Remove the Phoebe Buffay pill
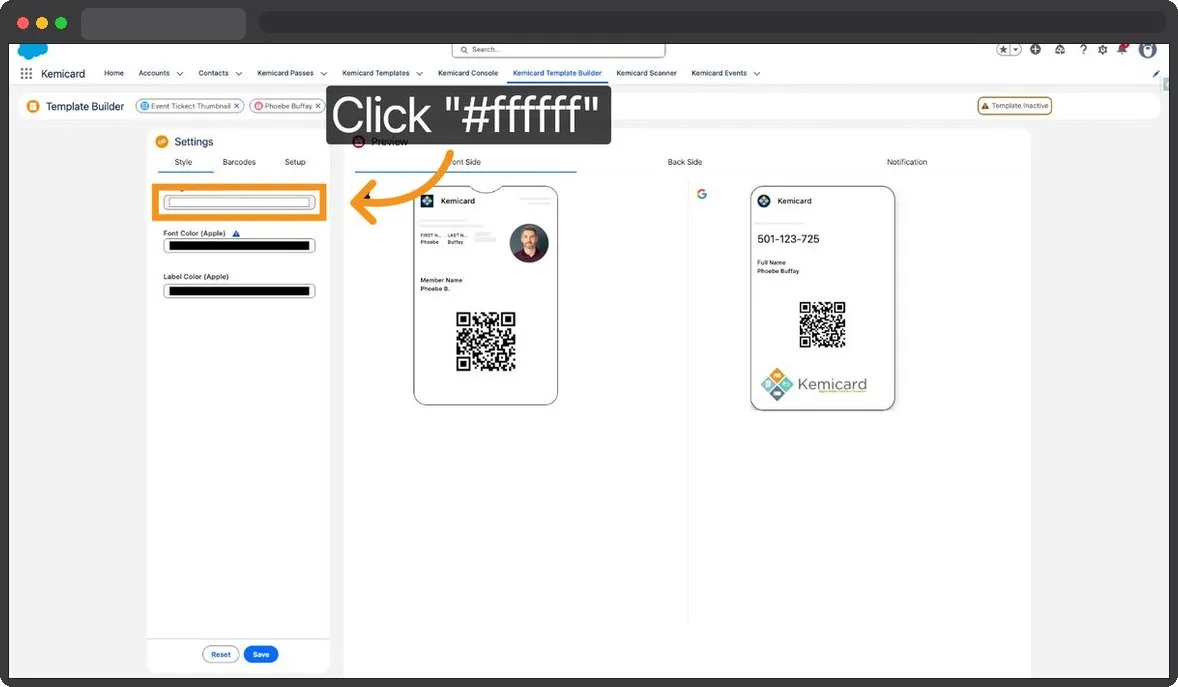Viewport: 1178px width, 687px height. click(x=318, y=106)
